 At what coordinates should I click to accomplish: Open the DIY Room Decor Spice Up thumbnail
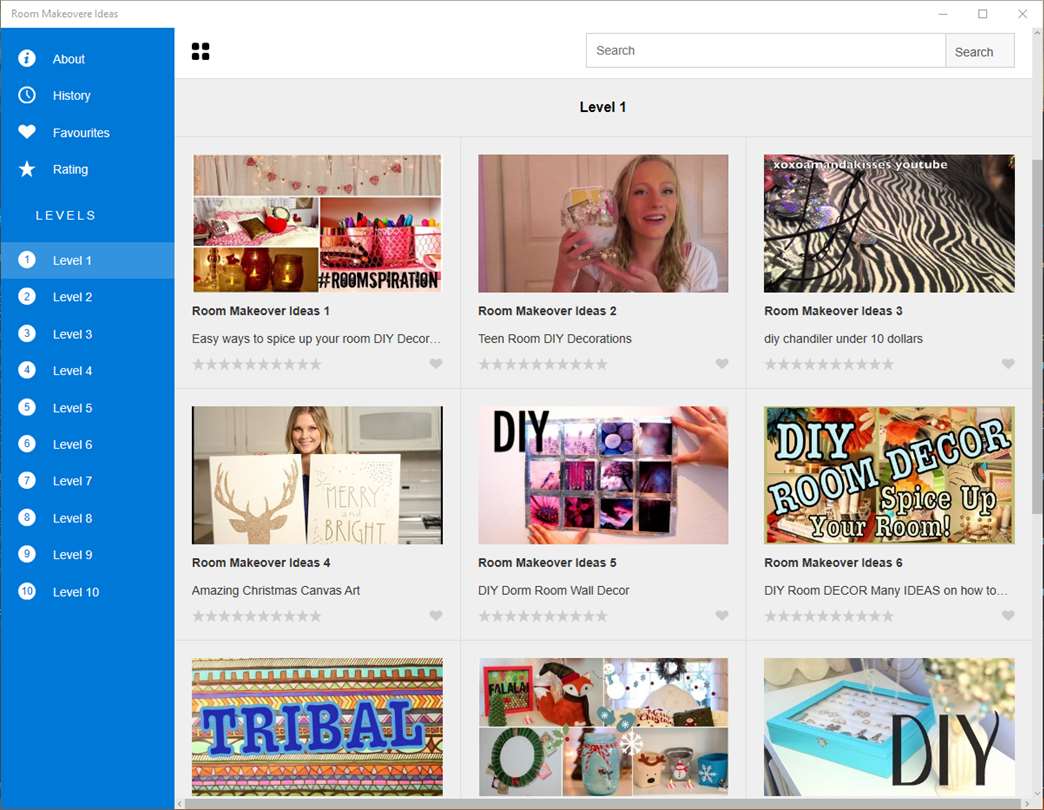coord(890,475)
